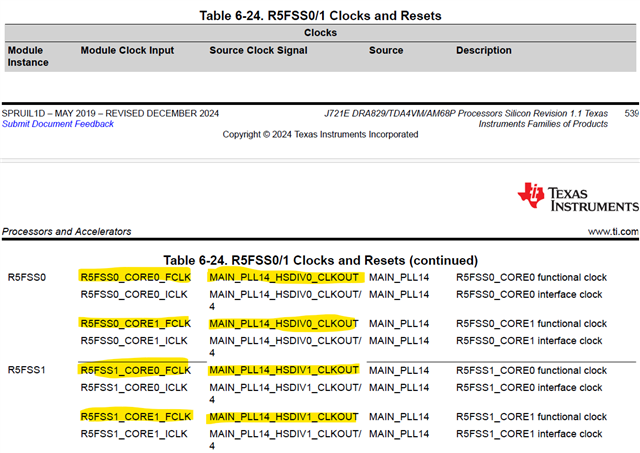The width and height of the screenshot is (640, 453).
Task: Click the Processors and Accelerators page header
Action: coord(67,232)
